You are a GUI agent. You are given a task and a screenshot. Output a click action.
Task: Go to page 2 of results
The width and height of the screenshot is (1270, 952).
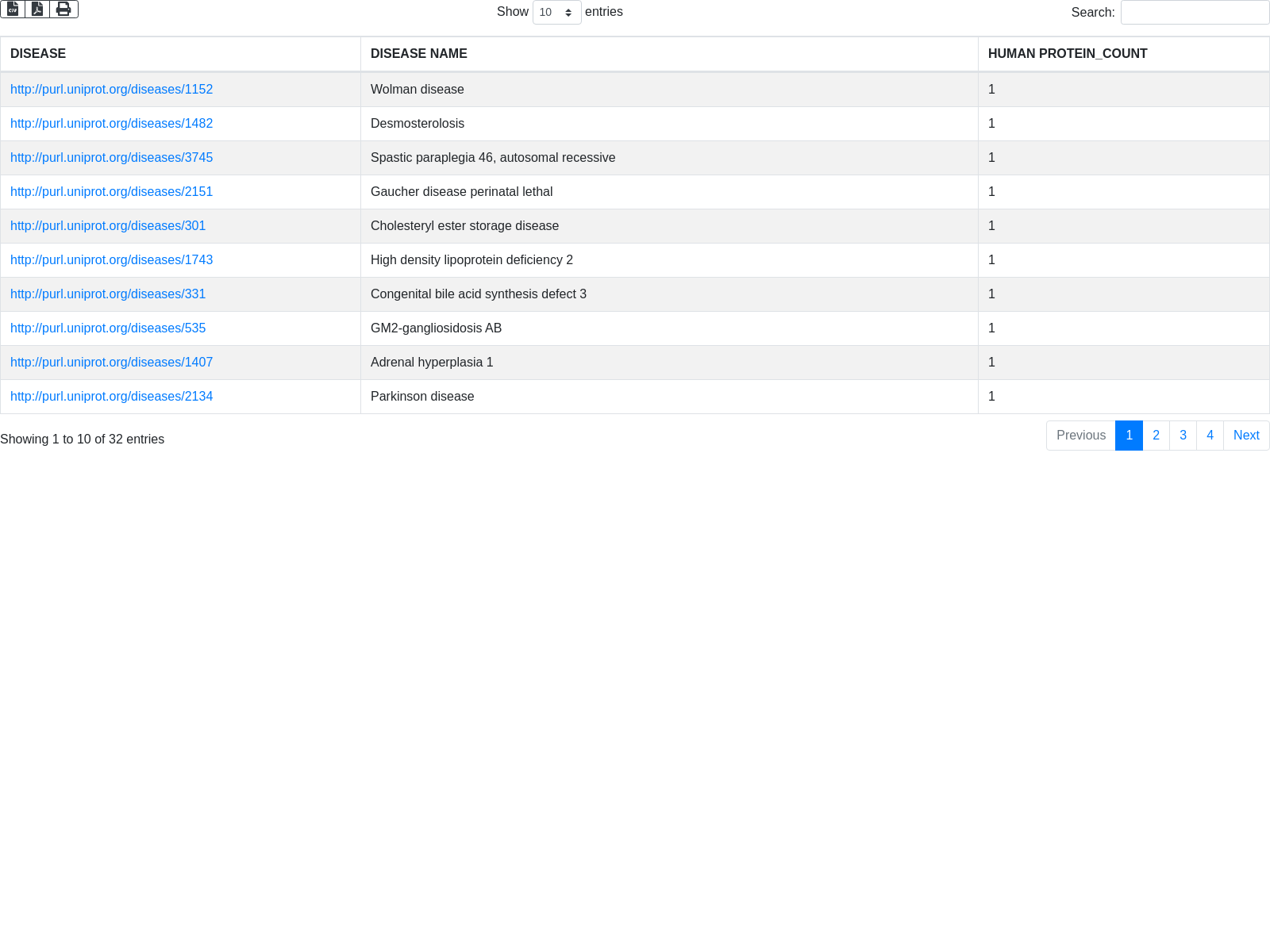1156,436
